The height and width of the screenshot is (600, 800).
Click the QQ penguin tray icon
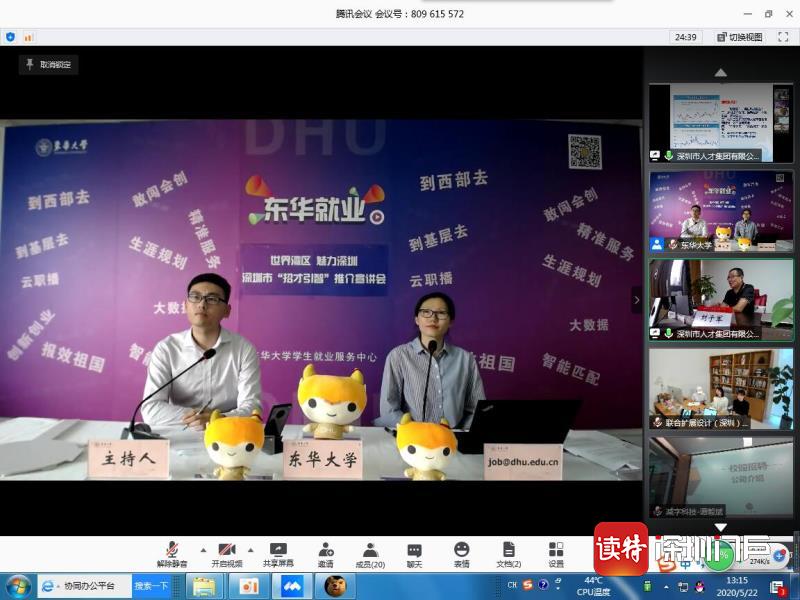tap(699, 587)
